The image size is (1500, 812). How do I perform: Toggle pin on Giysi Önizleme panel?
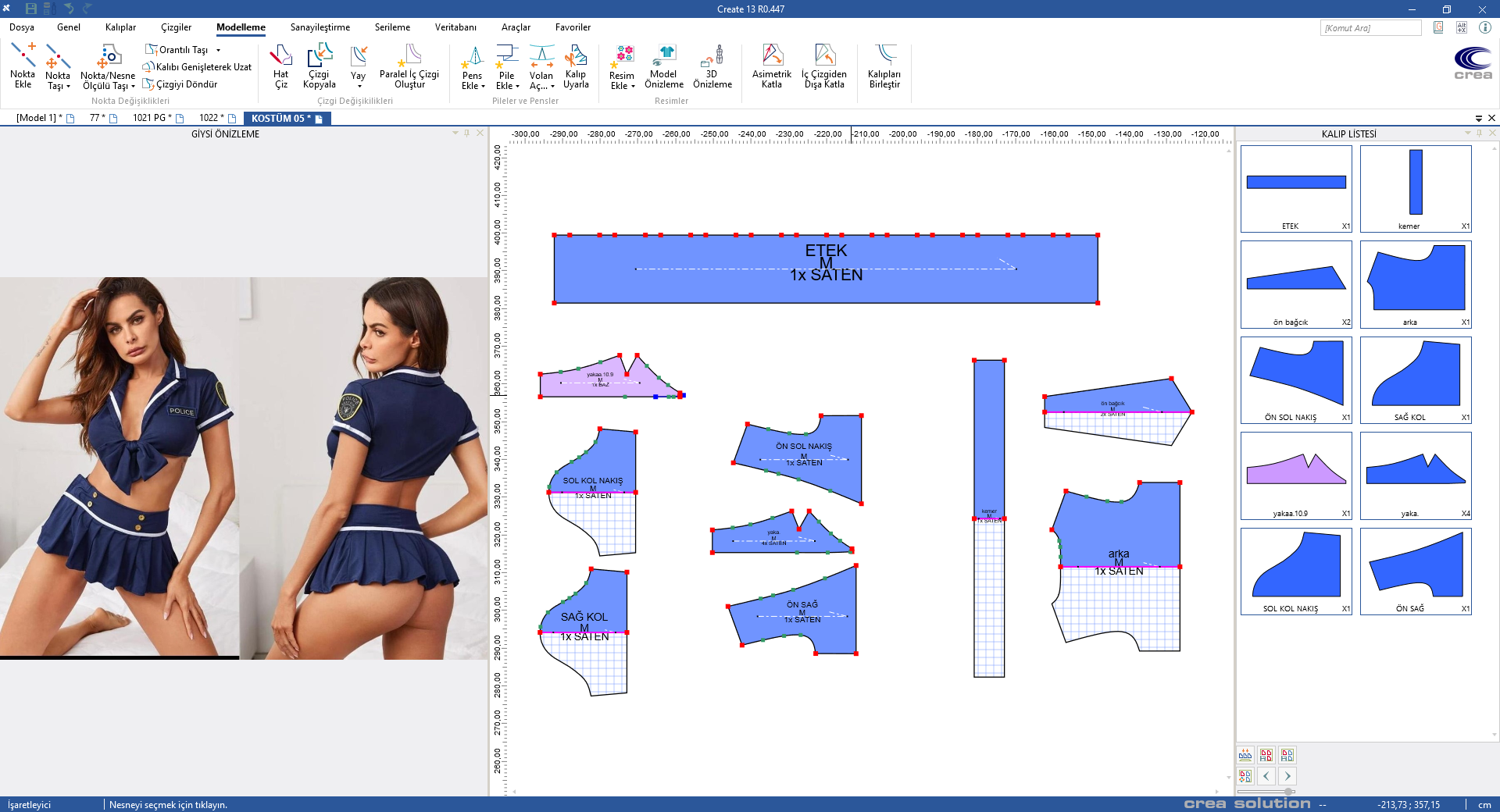(x=467, y=134)
